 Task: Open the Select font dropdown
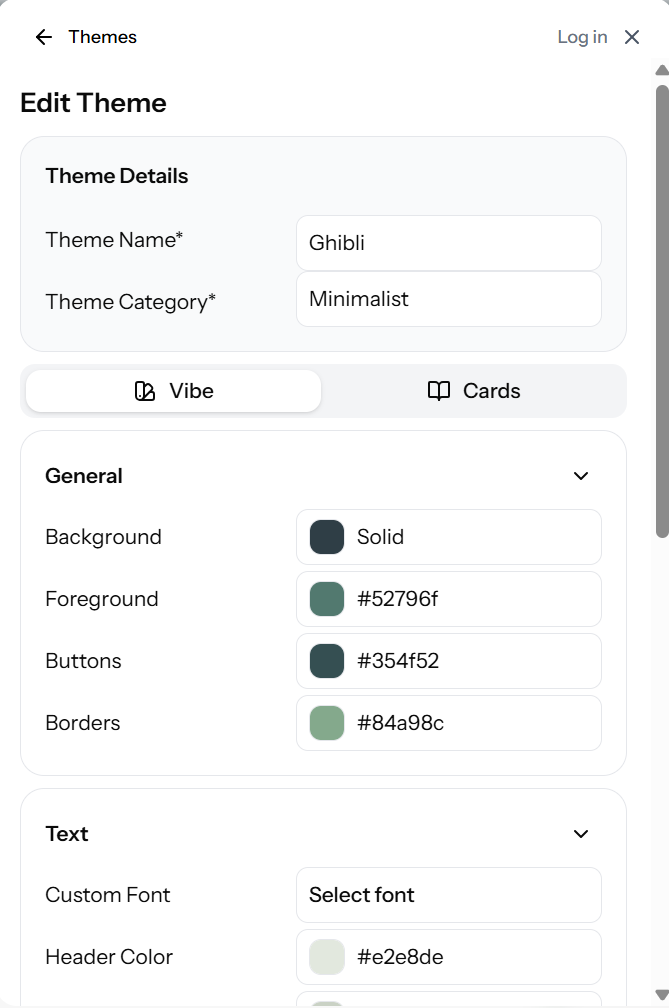point(448,895)
